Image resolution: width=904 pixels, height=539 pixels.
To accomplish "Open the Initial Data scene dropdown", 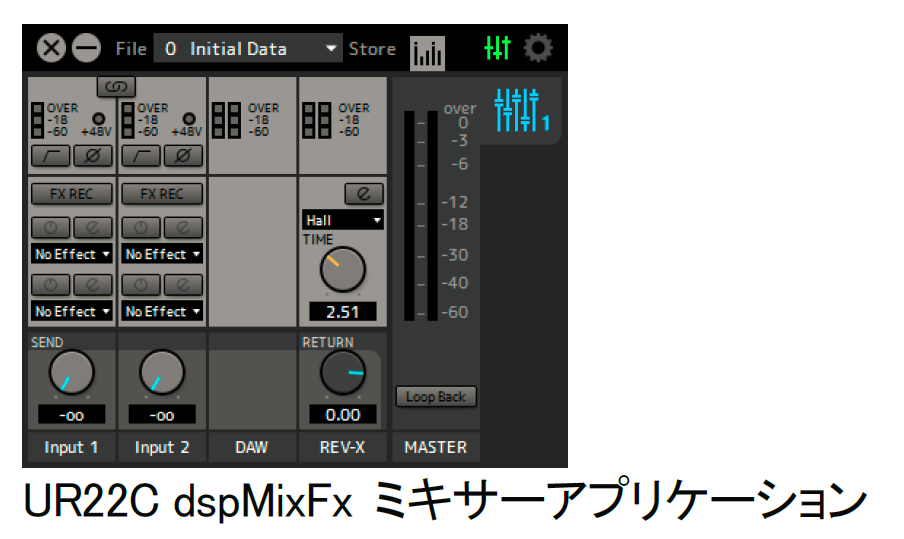I will pyautogui.click(x=248, y=48).
